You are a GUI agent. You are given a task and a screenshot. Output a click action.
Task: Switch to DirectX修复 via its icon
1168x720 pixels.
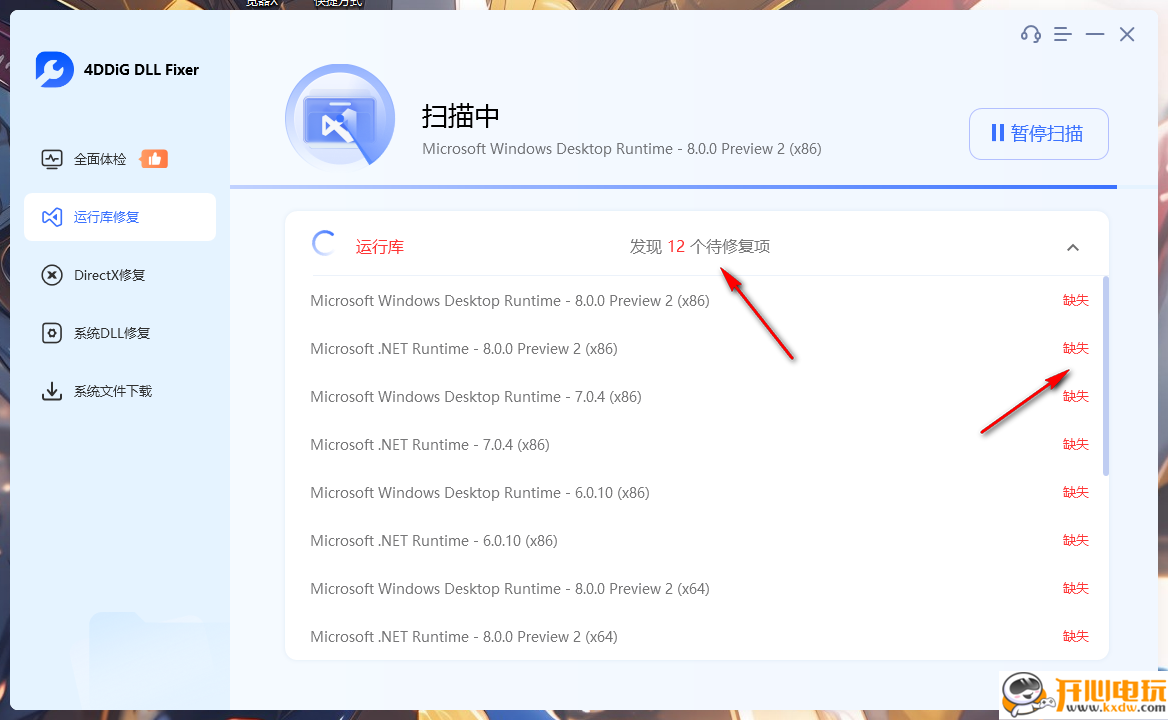click(x=52, y=274)
